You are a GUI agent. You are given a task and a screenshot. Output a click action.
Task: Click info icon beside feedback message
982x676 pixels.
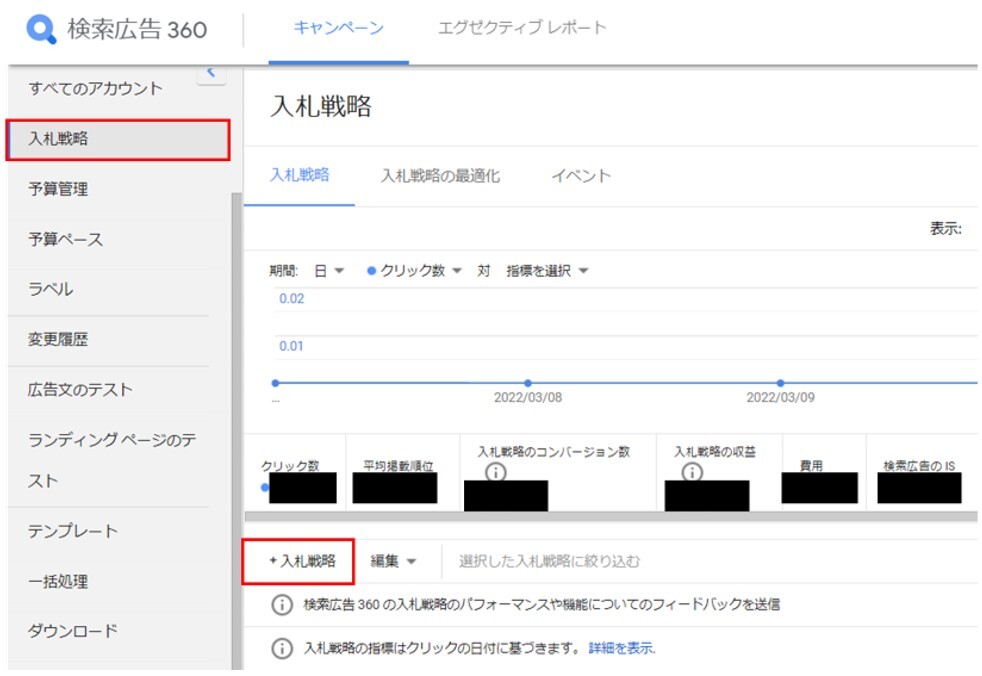coord(283,605)
